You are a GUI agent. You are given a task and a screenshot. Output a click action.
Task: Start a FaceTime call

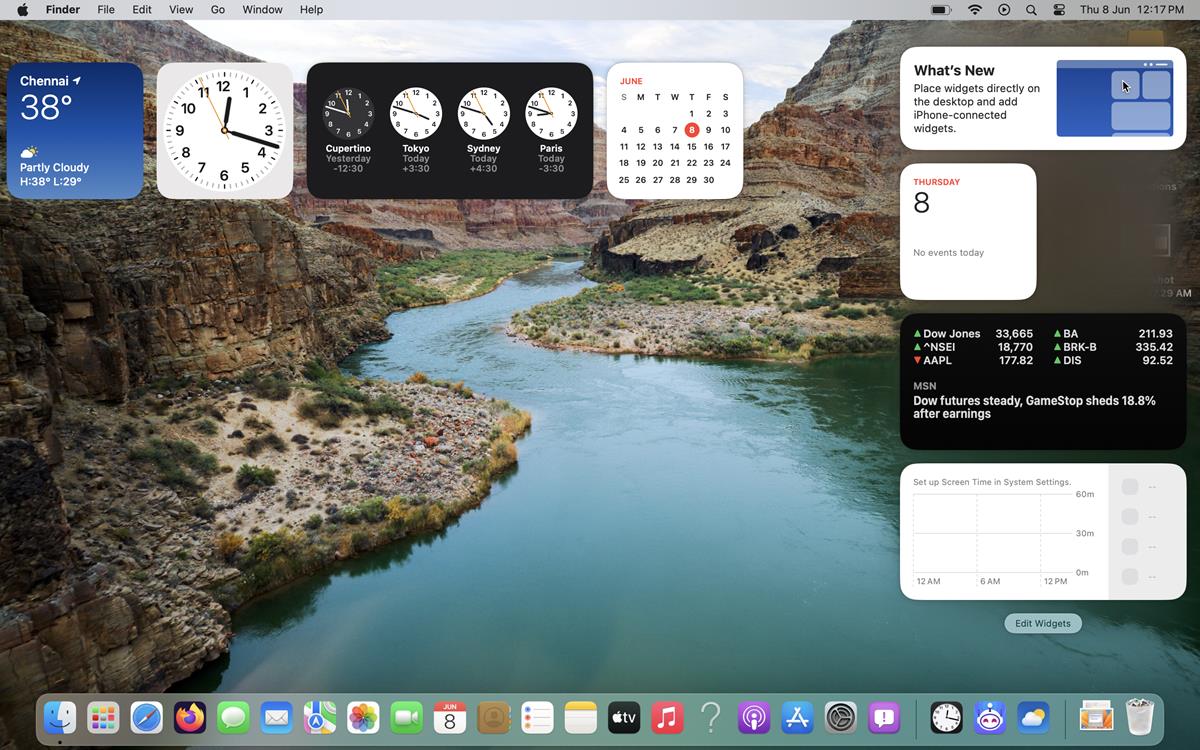click(x=406, y=717)
